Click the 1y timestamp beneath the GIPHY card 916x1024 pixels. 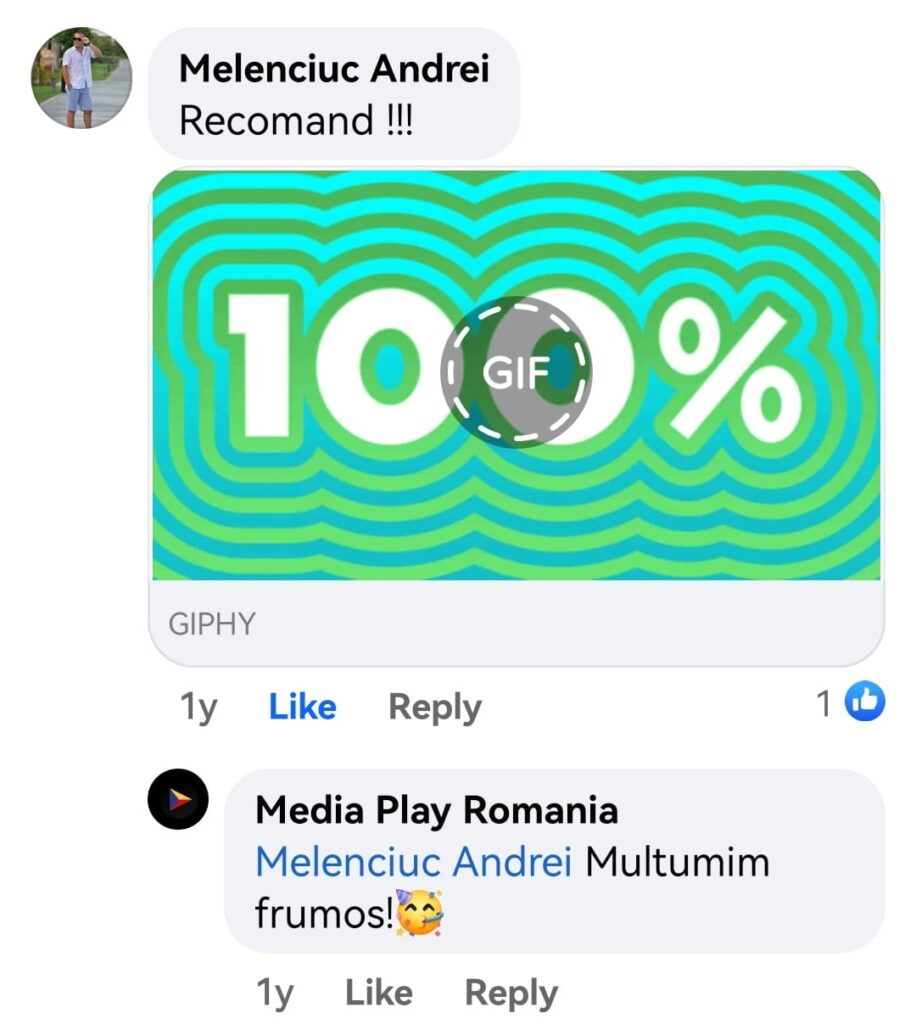point(198,707)
